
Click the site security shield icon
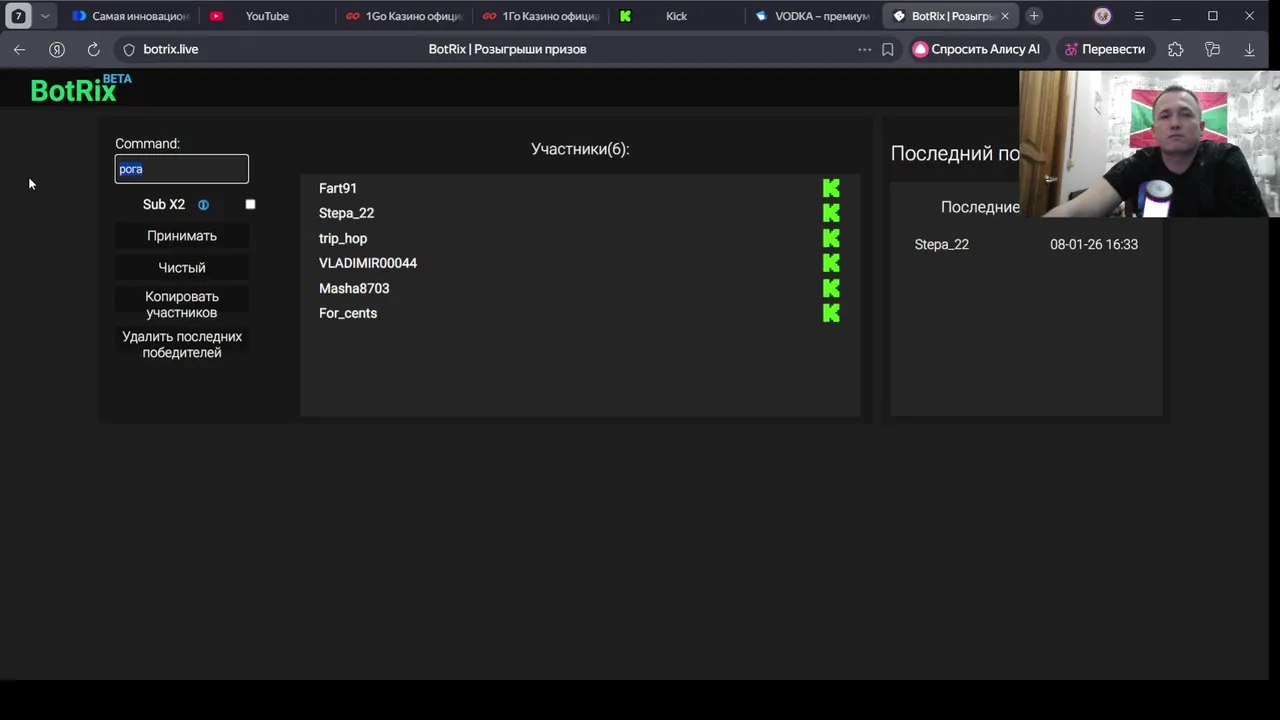coord(128,49)
